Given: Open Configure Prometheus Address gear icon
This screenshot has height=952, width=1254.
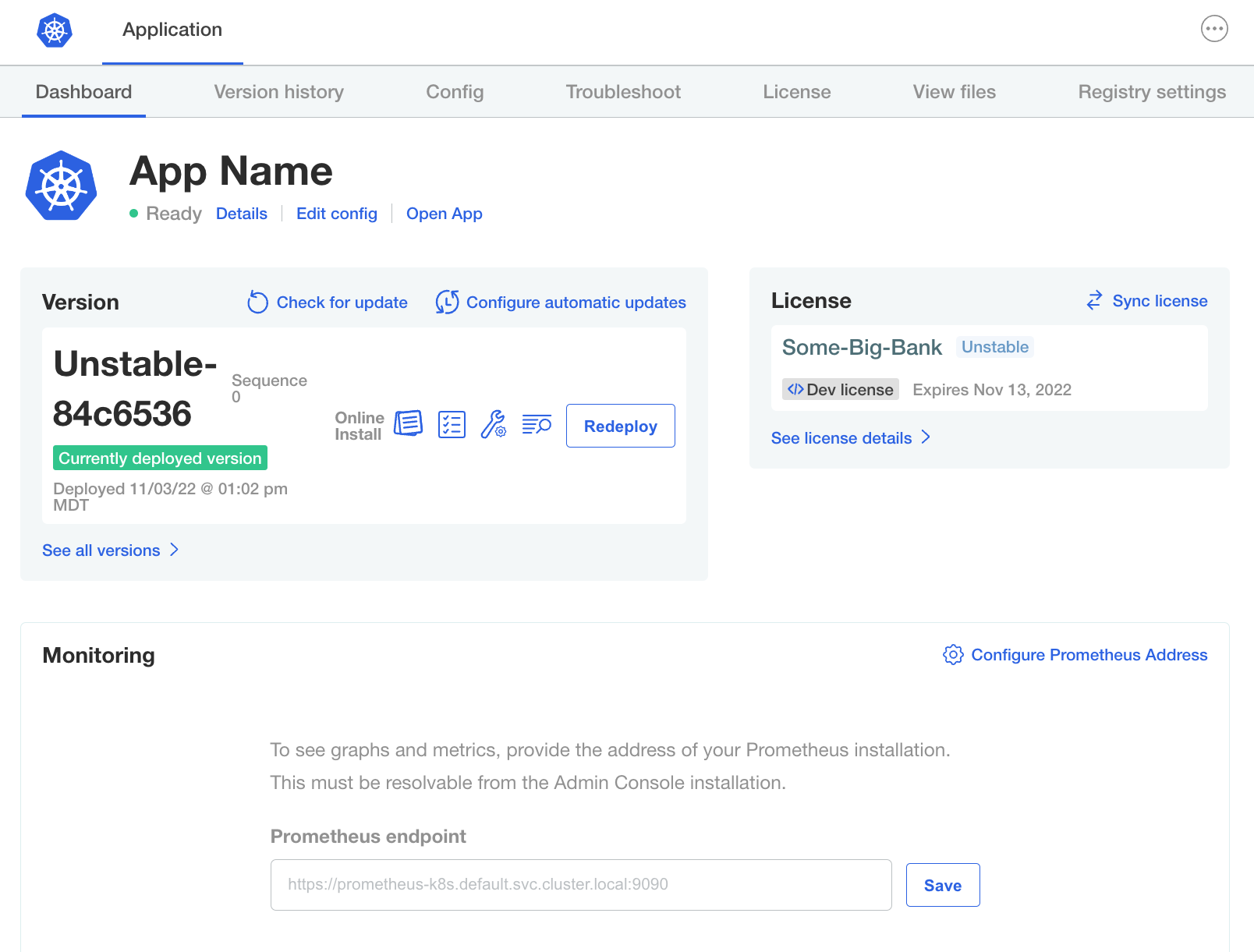Looking at the screenshot, I should pyautogui.click(x=953, y=655).
